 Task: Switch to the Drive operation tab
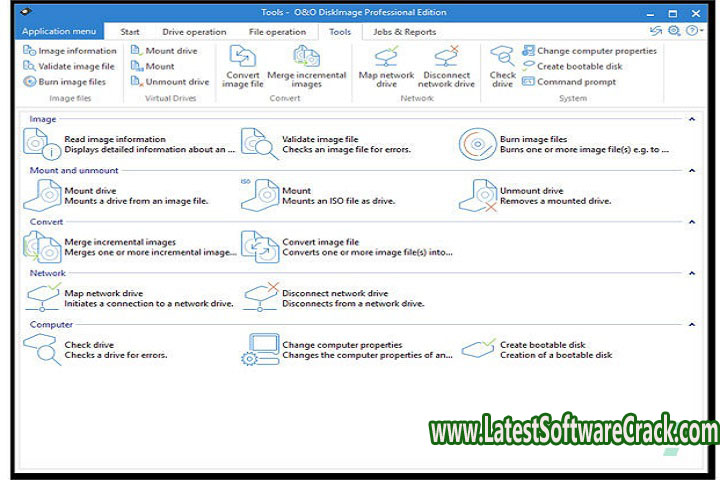coord(194,32)
